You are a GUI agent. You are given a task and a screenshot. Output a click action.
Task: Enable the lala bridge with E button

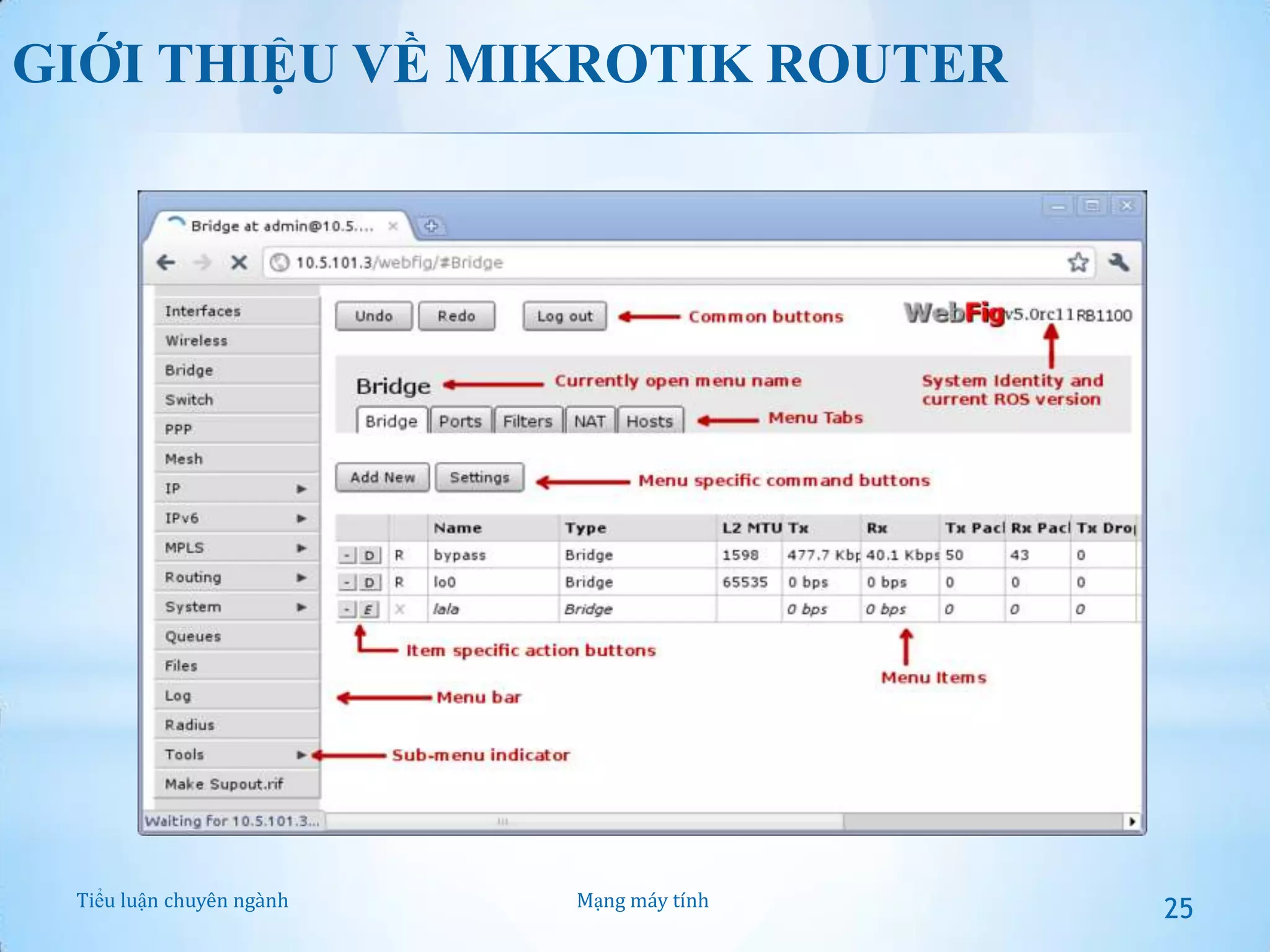(x=368, y=610)
